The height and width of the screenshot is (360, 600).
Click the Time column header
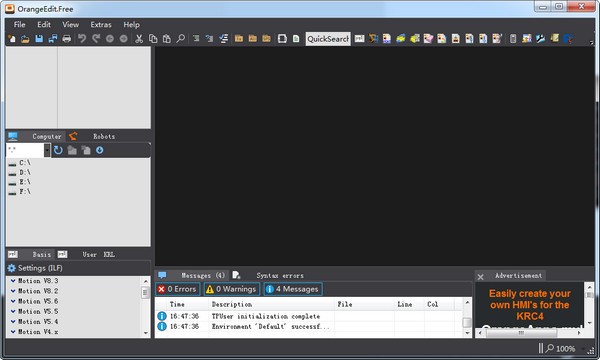177,305
